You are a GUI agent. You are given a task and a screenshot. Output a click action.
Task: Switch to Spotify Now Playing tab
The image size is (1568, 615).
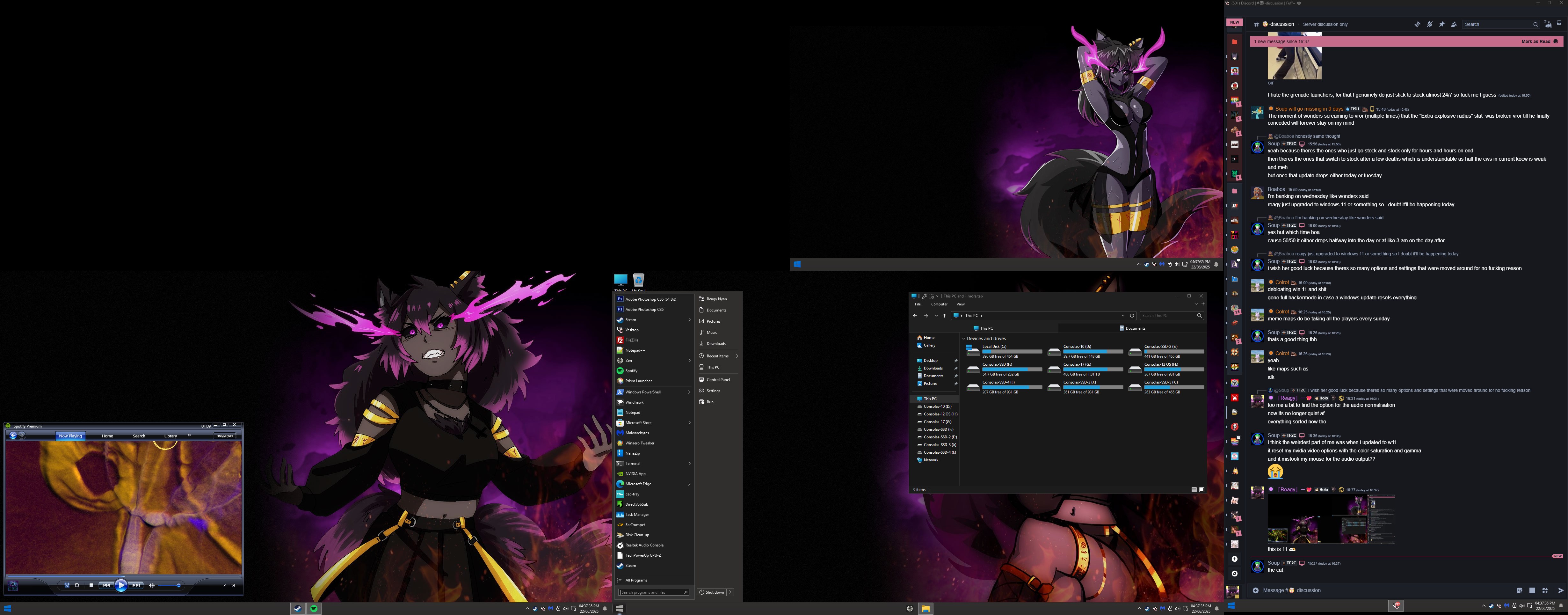click(x=71, y=436)
